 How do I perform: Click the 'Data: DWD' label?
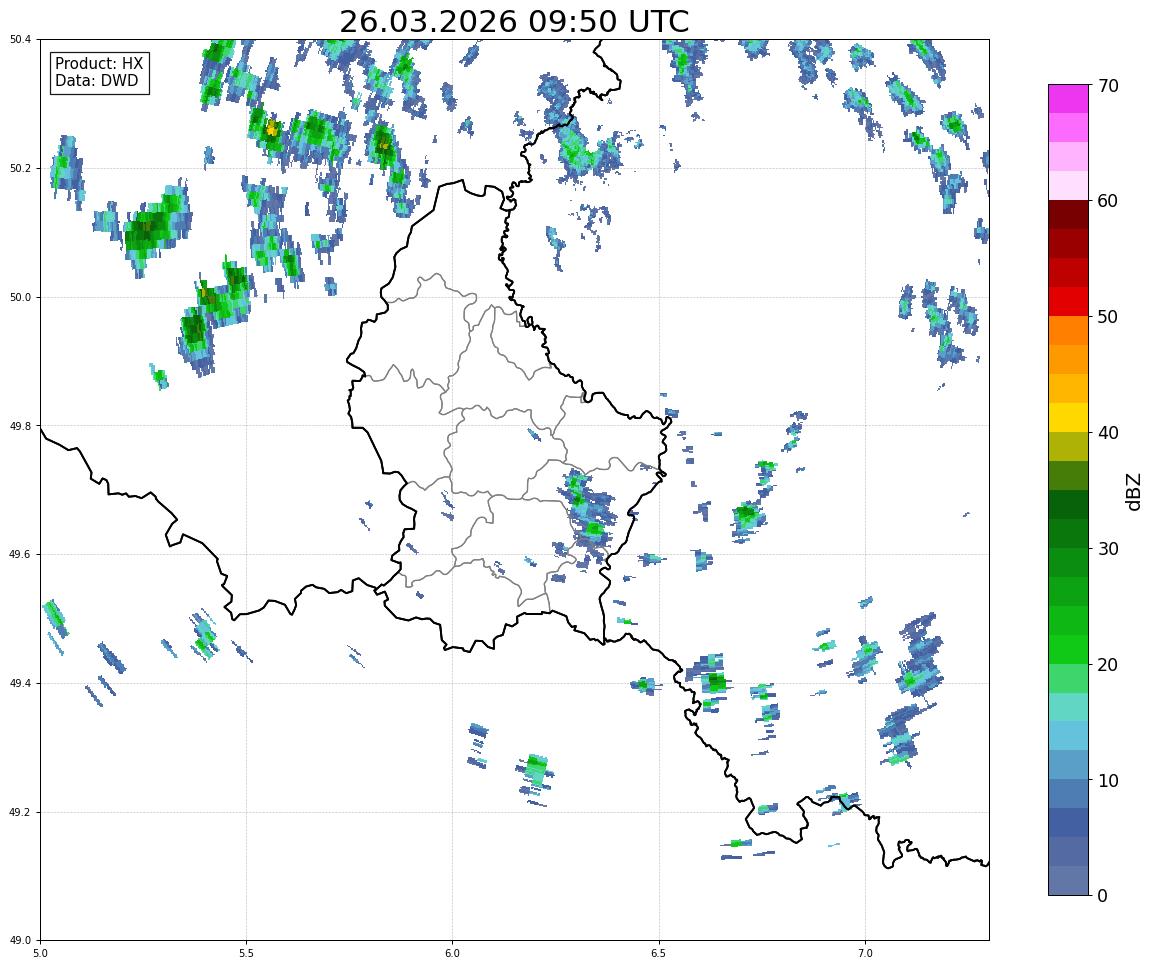[x=96, y=81]
